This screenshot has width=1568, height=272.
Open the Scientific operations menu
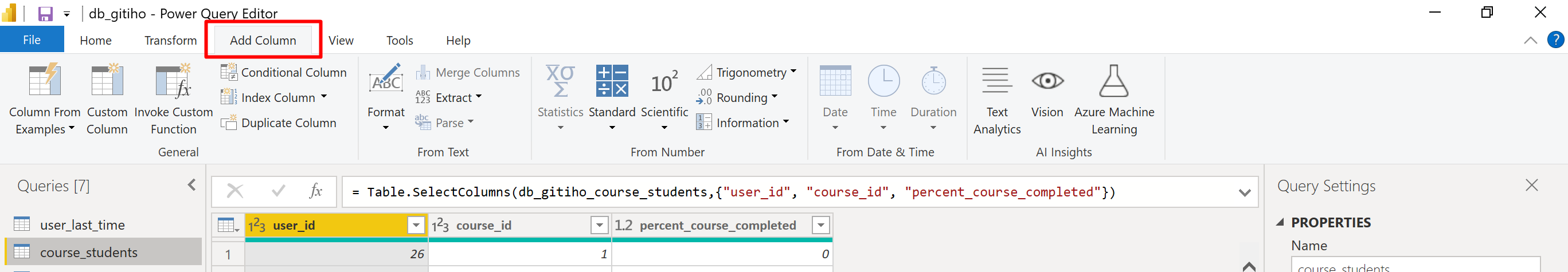[664, 97]
